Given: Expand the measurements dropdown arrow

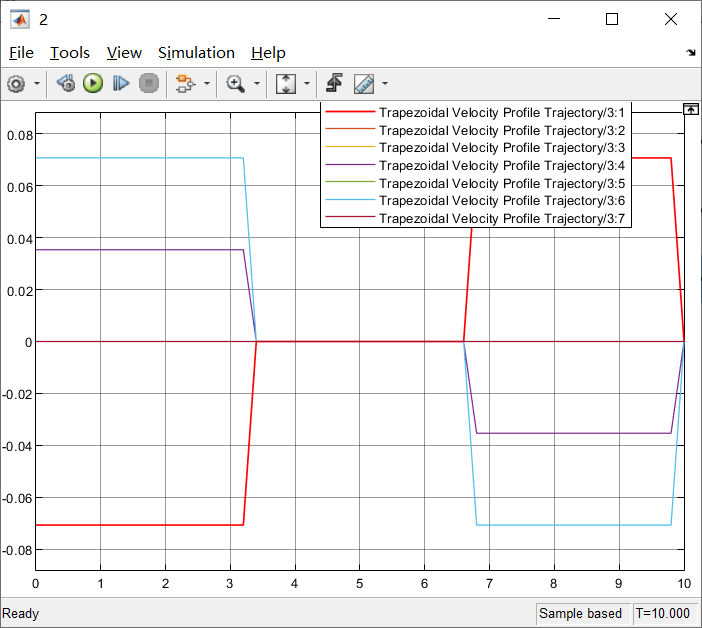Looking at the screenshot, I should 385,84.
